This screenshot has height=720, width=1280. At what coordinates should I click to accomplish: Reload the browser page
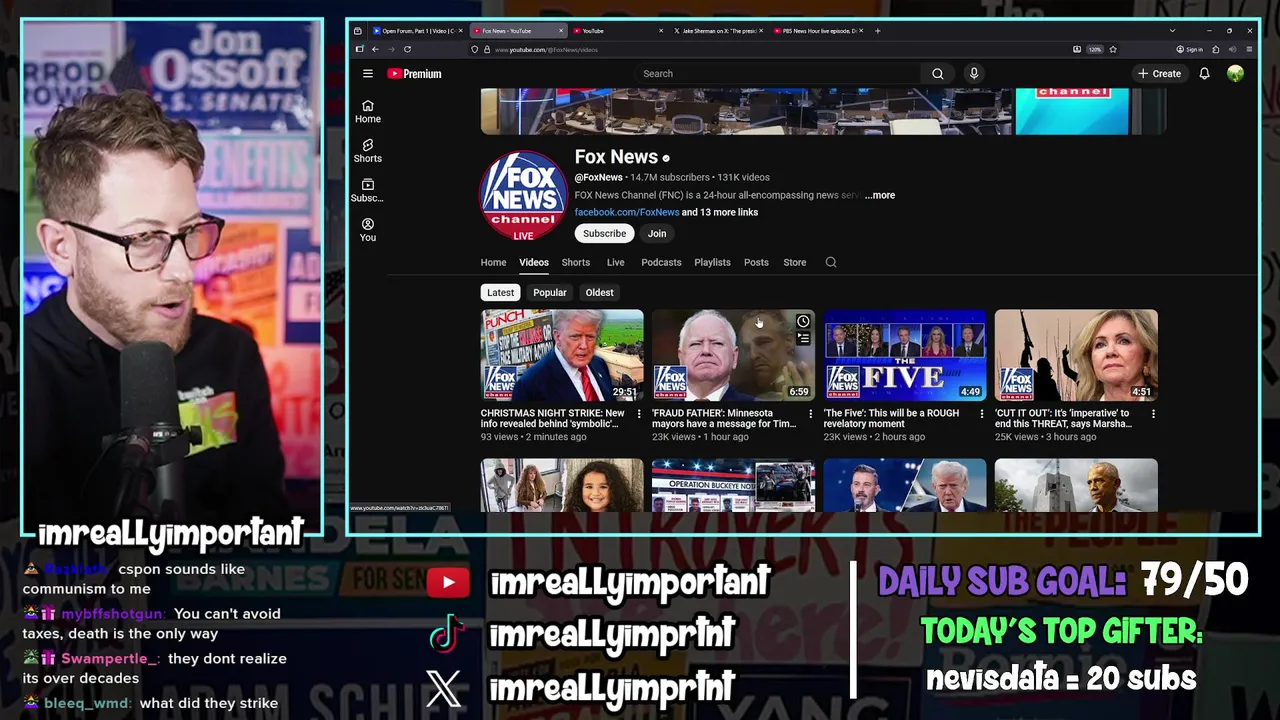click(407, 49)
